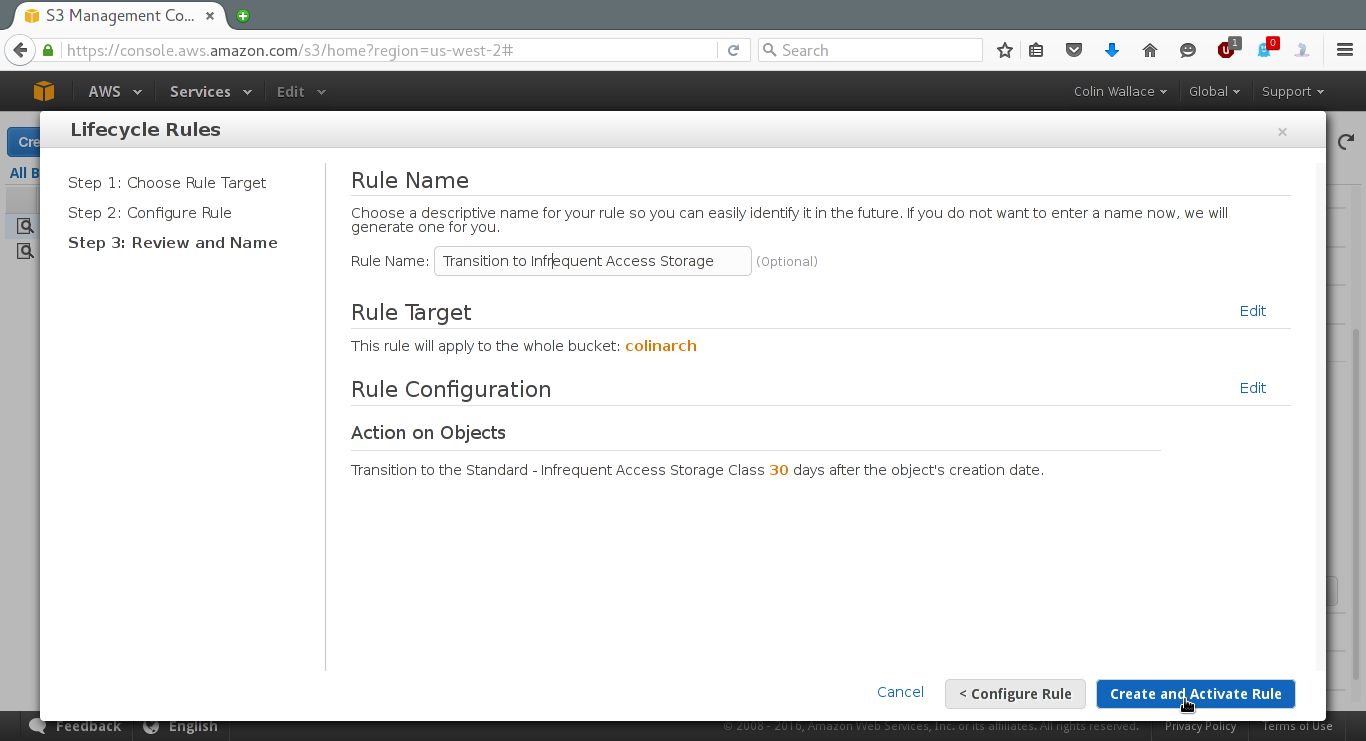Open the Firefox hamburger menu
The width and height of the screenshot is (1366, 741).
pos(1345,50)
